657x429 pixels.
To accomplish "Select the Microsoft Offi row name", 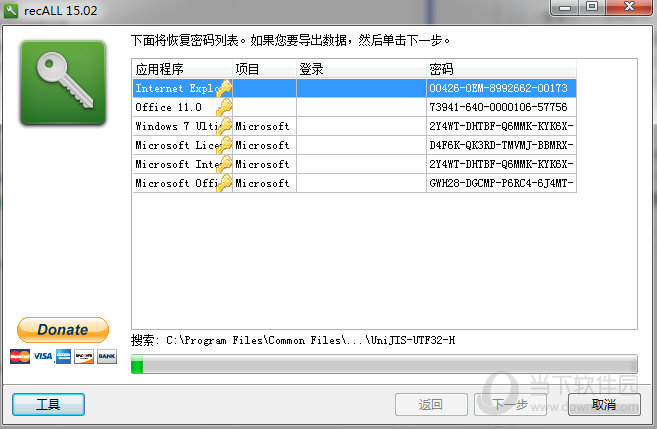I will [176, 183].
